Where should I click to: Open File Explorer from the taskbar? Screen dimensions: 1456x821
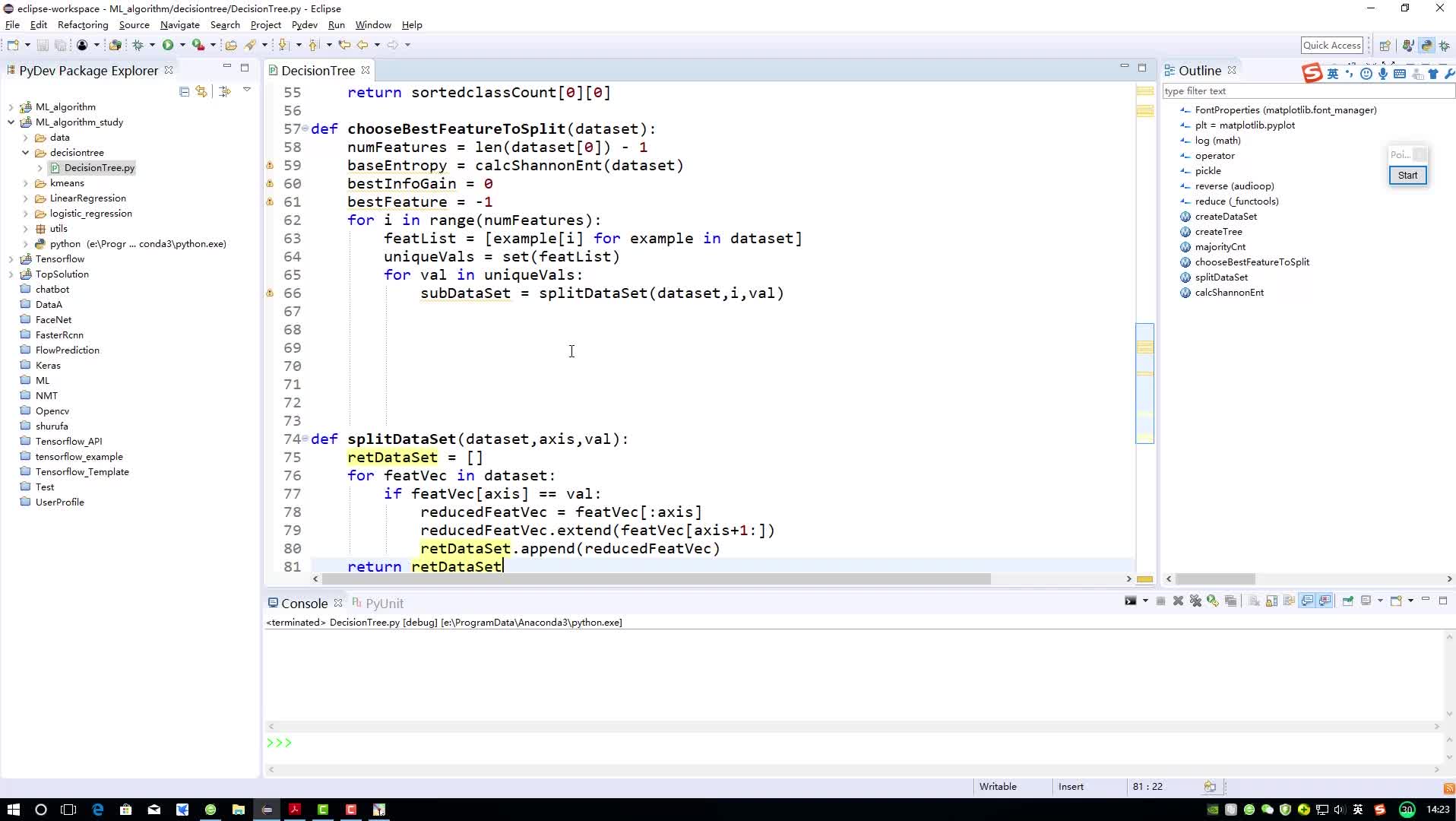pyautogui.click(x=238, y=810)
